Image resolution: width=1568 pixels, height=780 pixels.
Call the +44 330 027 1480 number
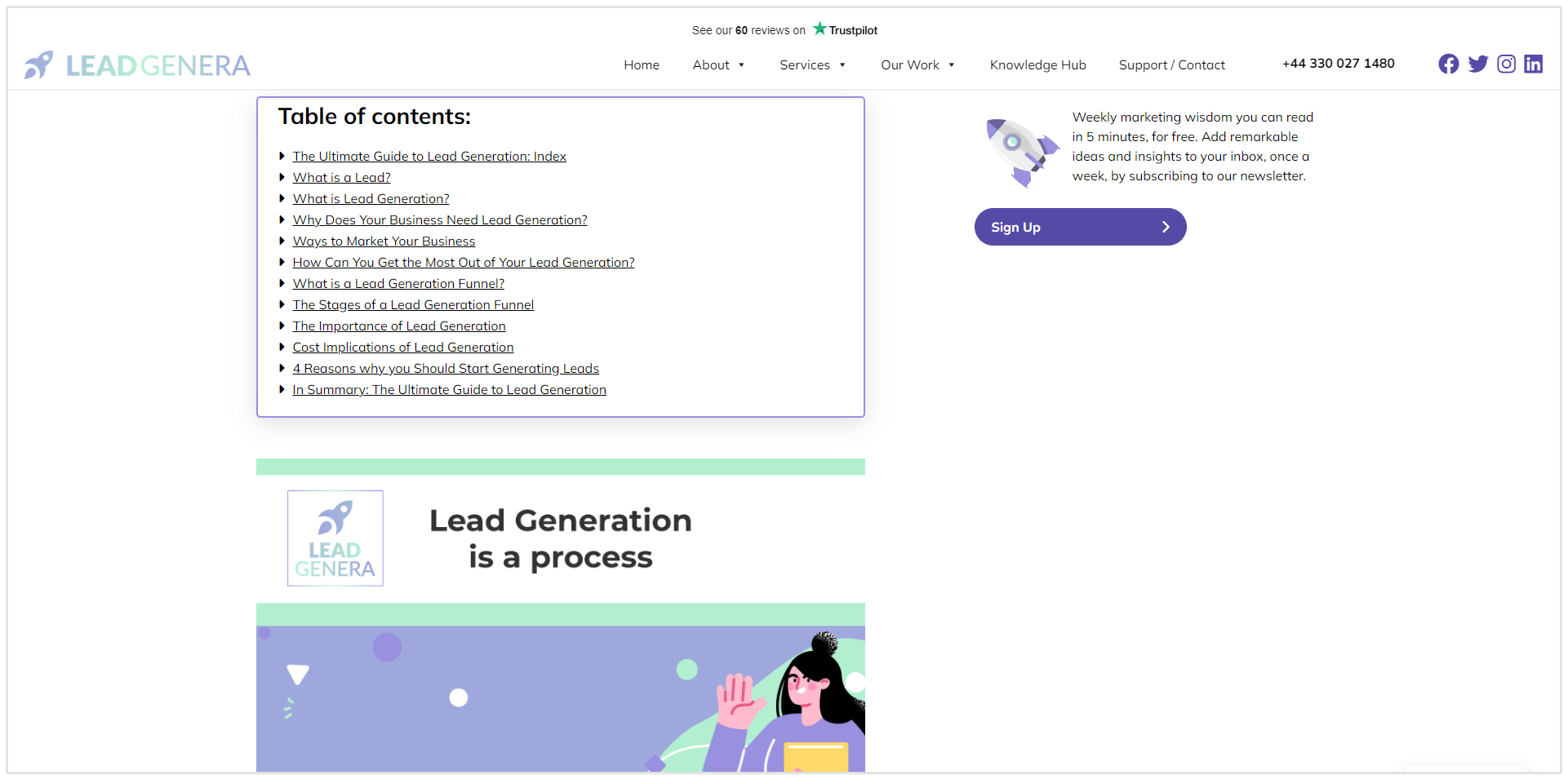tap(1338, 64)
